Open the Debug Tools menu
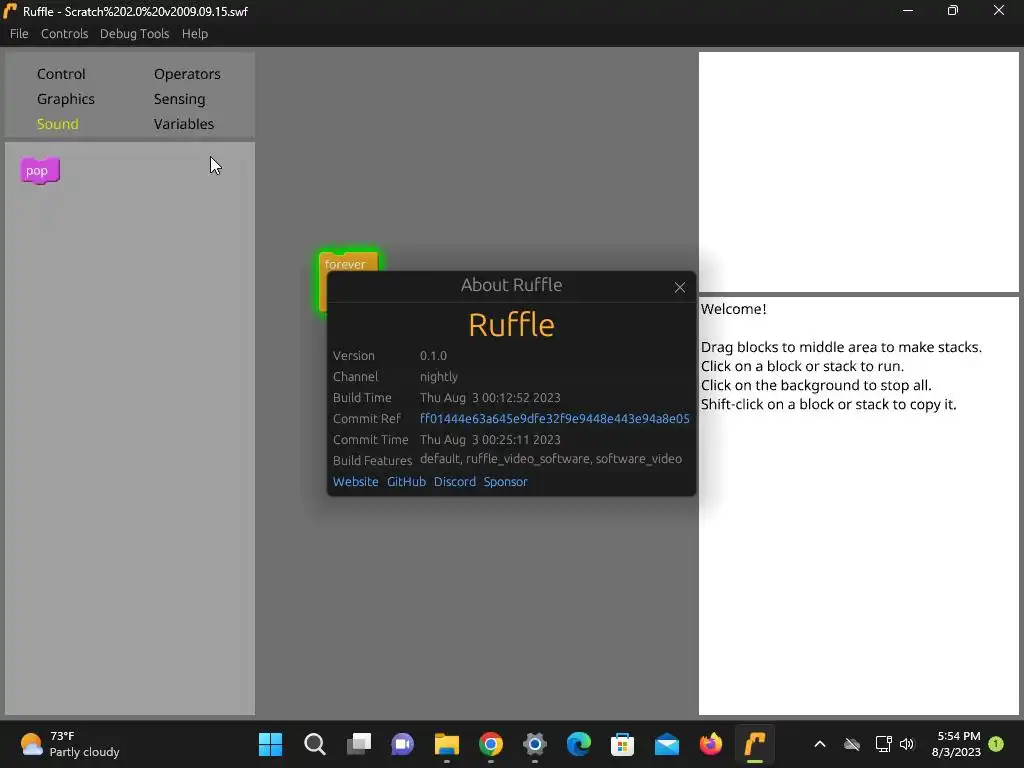The image size is (1024, 768). [135, 33]
